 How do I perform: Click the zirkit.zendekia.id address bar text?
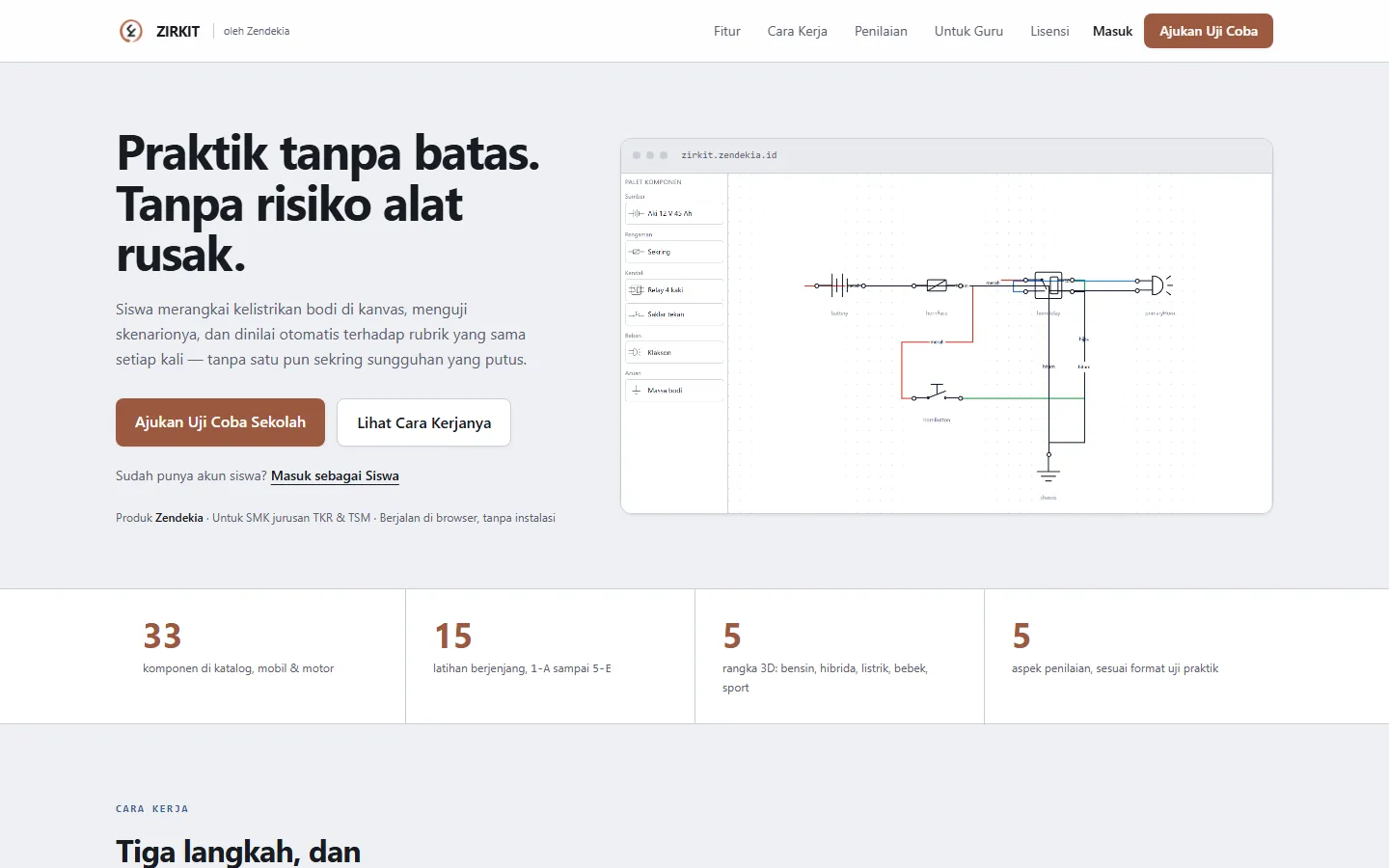pyautogui.click(x=728, y=155)
